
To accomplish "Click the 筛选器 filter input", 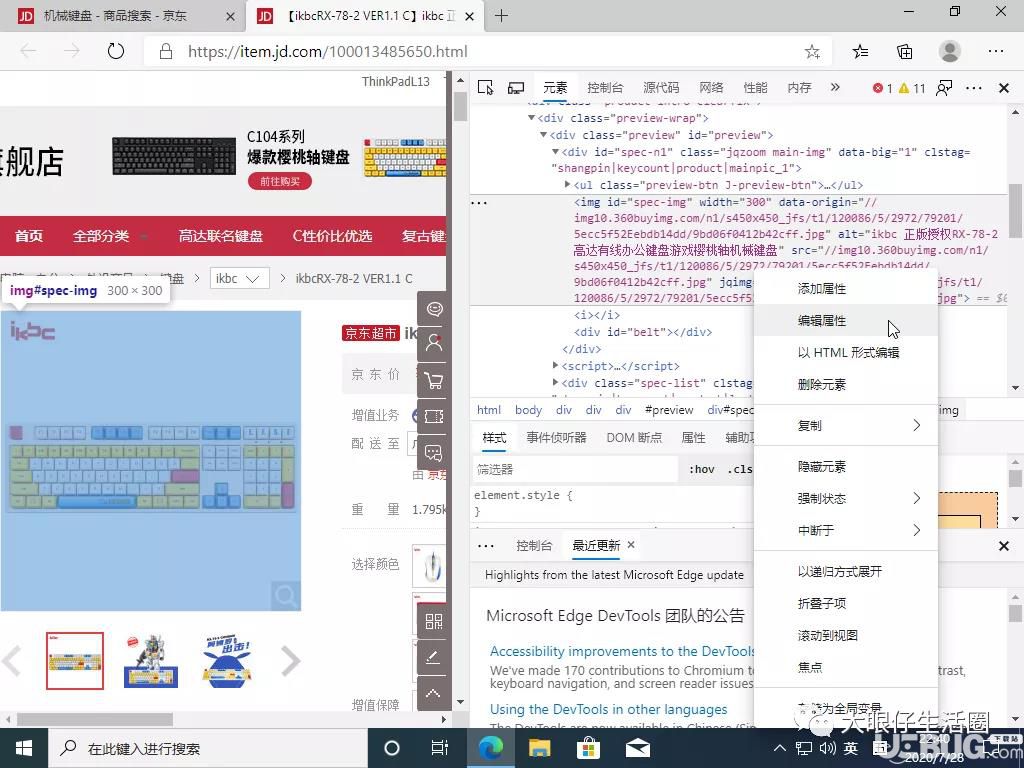I will click(575, 470).
